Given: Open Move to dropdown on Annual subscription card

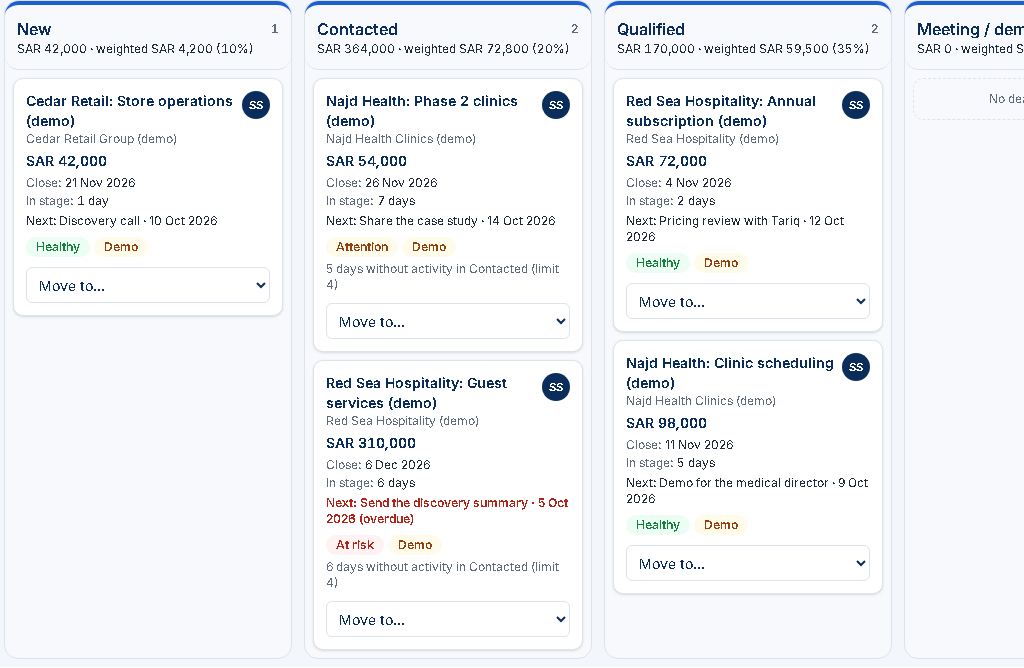Looking at the screenshot, I should tap(747, 301).
